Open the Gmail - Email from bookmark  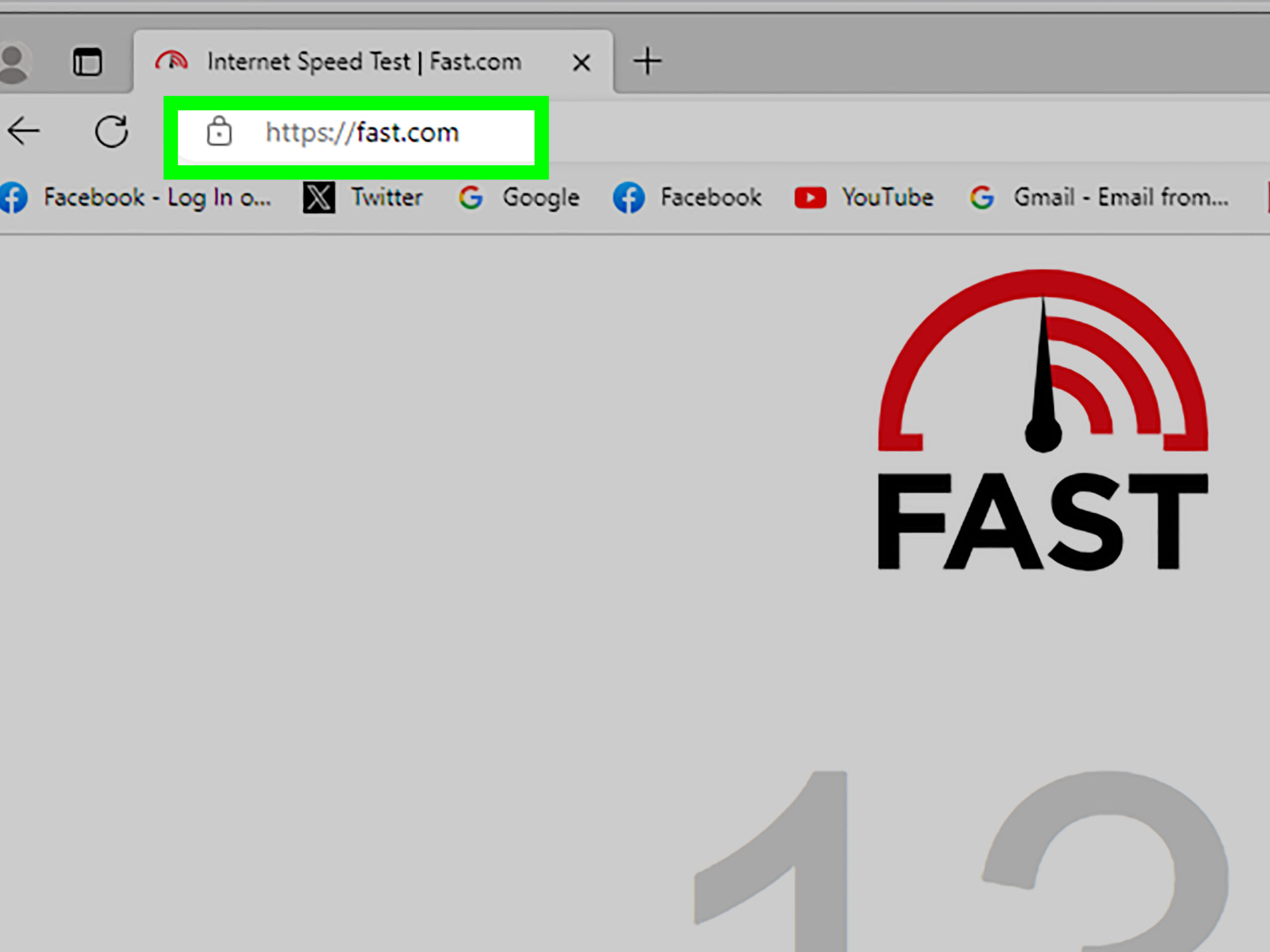click(x=1099, y=198)
